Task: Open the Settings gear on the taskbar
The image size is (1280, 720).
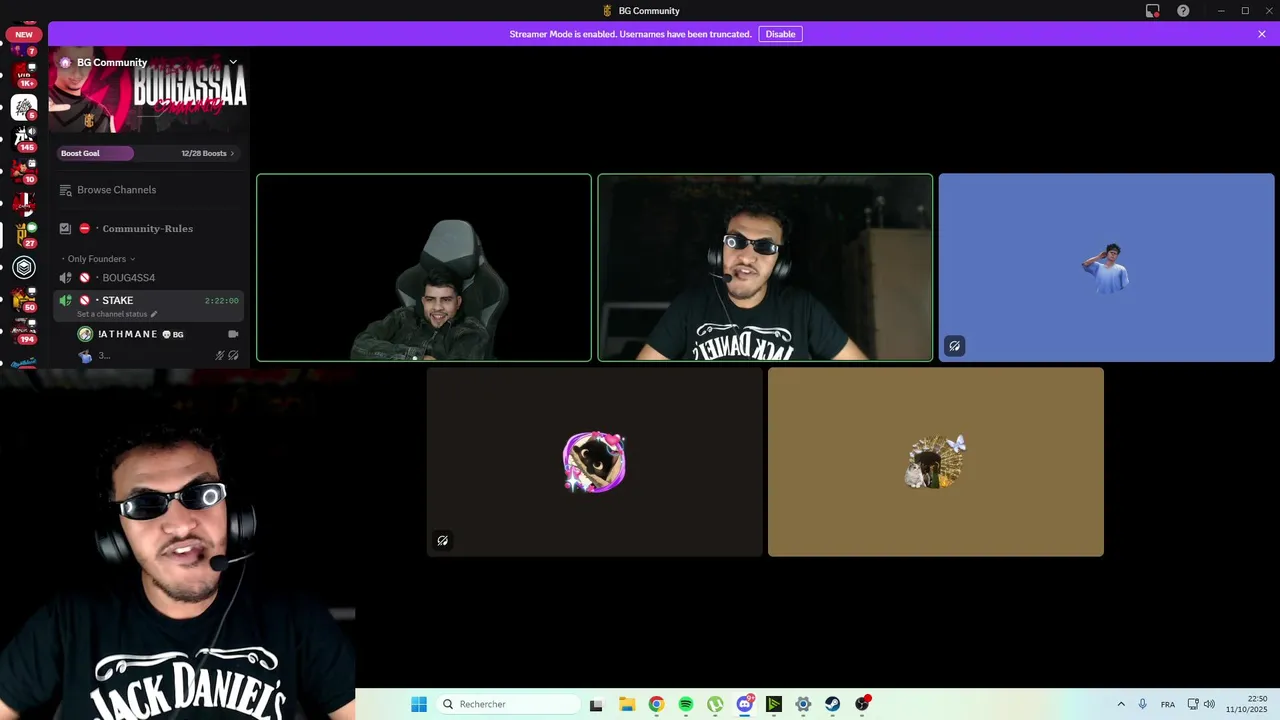Action: [x=803, y=704]
